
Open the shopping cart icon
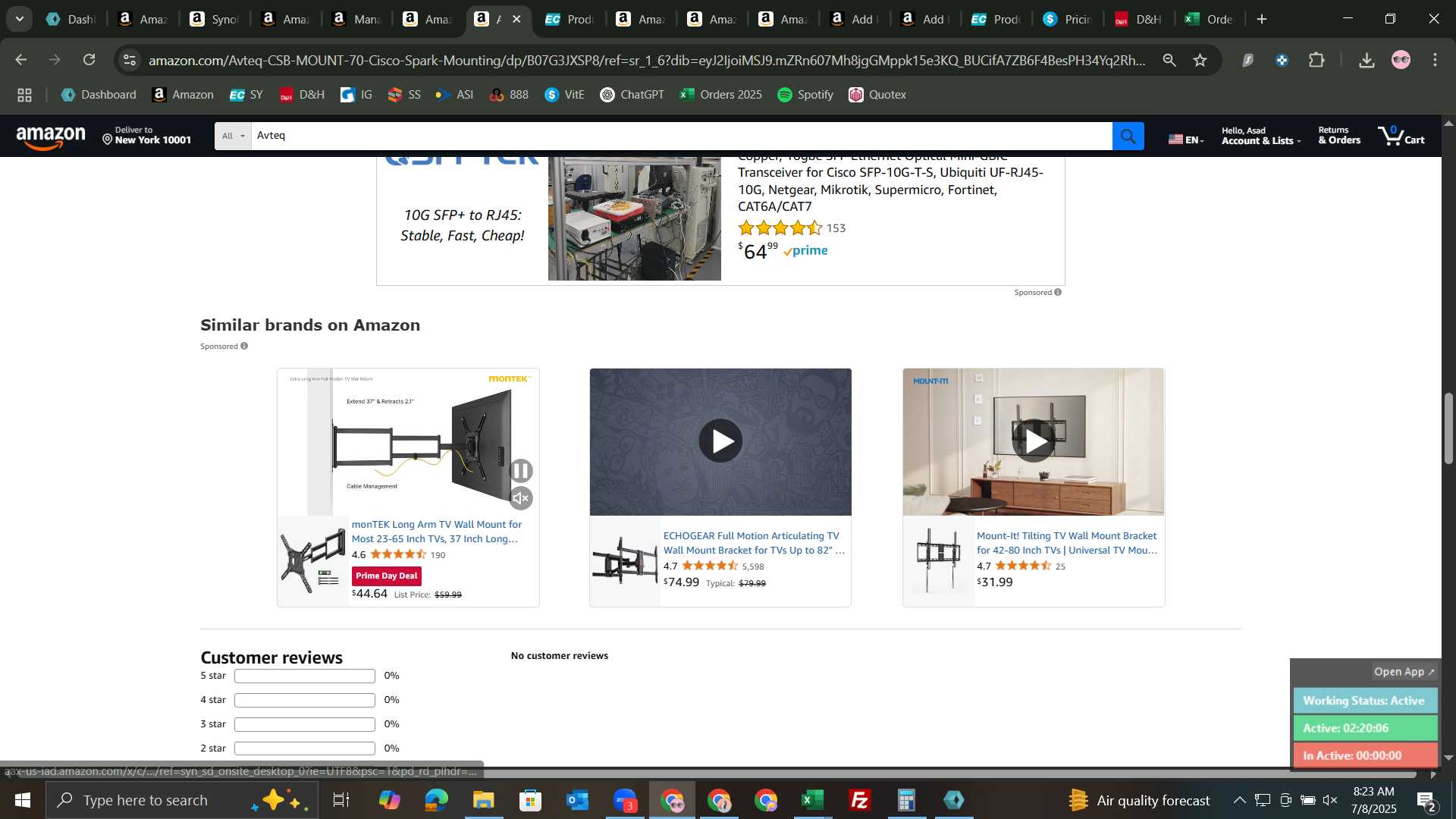(1401, 136)
